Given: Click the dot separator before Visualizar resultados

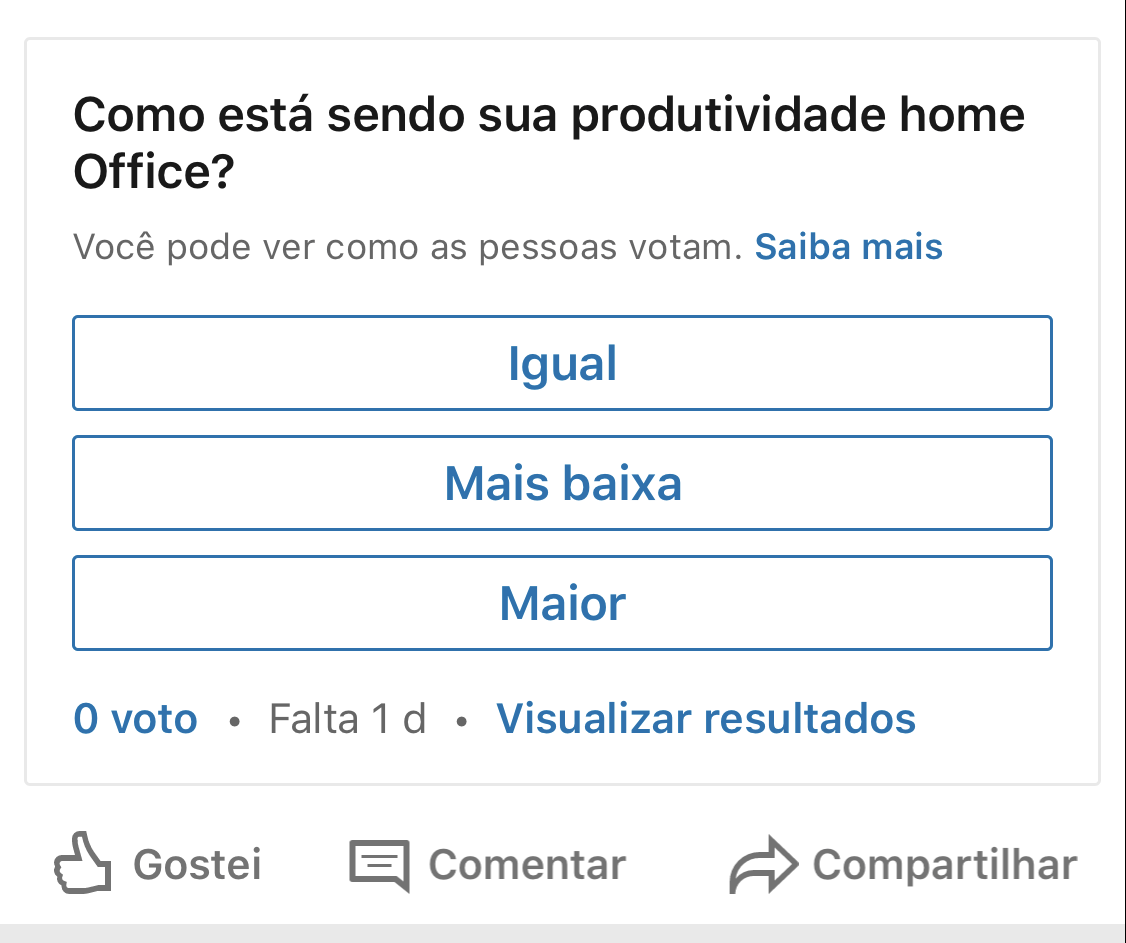Looking at the screenshot, I should [x=462, y=720].
